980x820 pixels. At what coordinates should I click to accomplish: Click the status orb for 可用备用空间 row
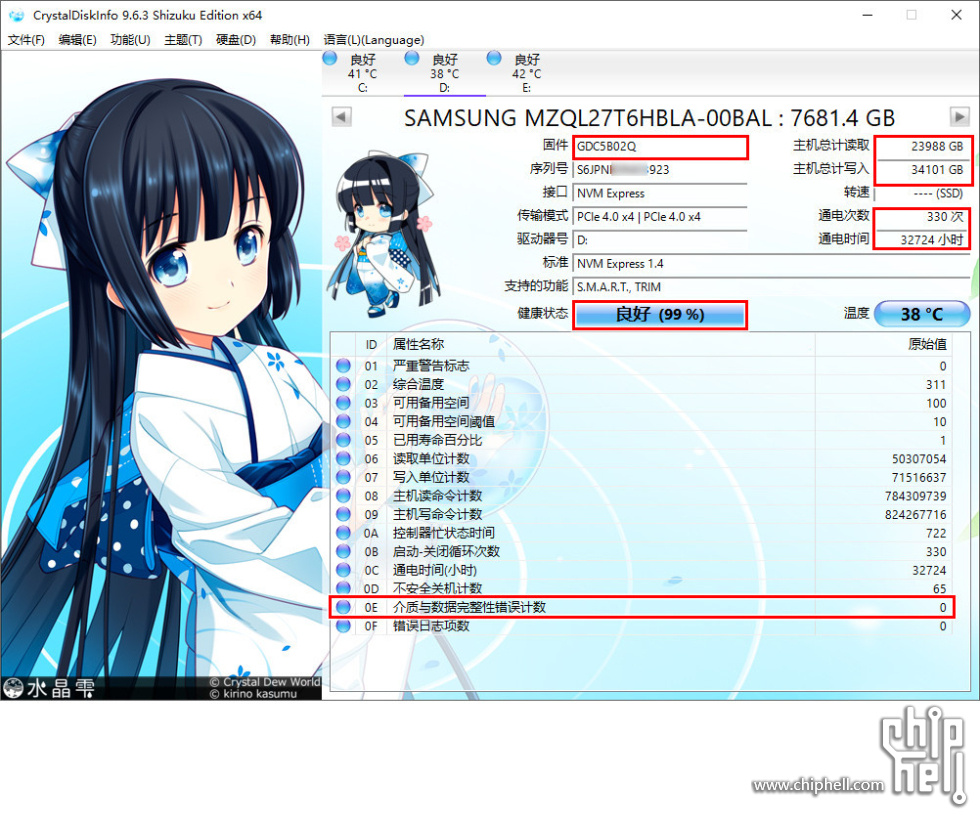(343, 403)
